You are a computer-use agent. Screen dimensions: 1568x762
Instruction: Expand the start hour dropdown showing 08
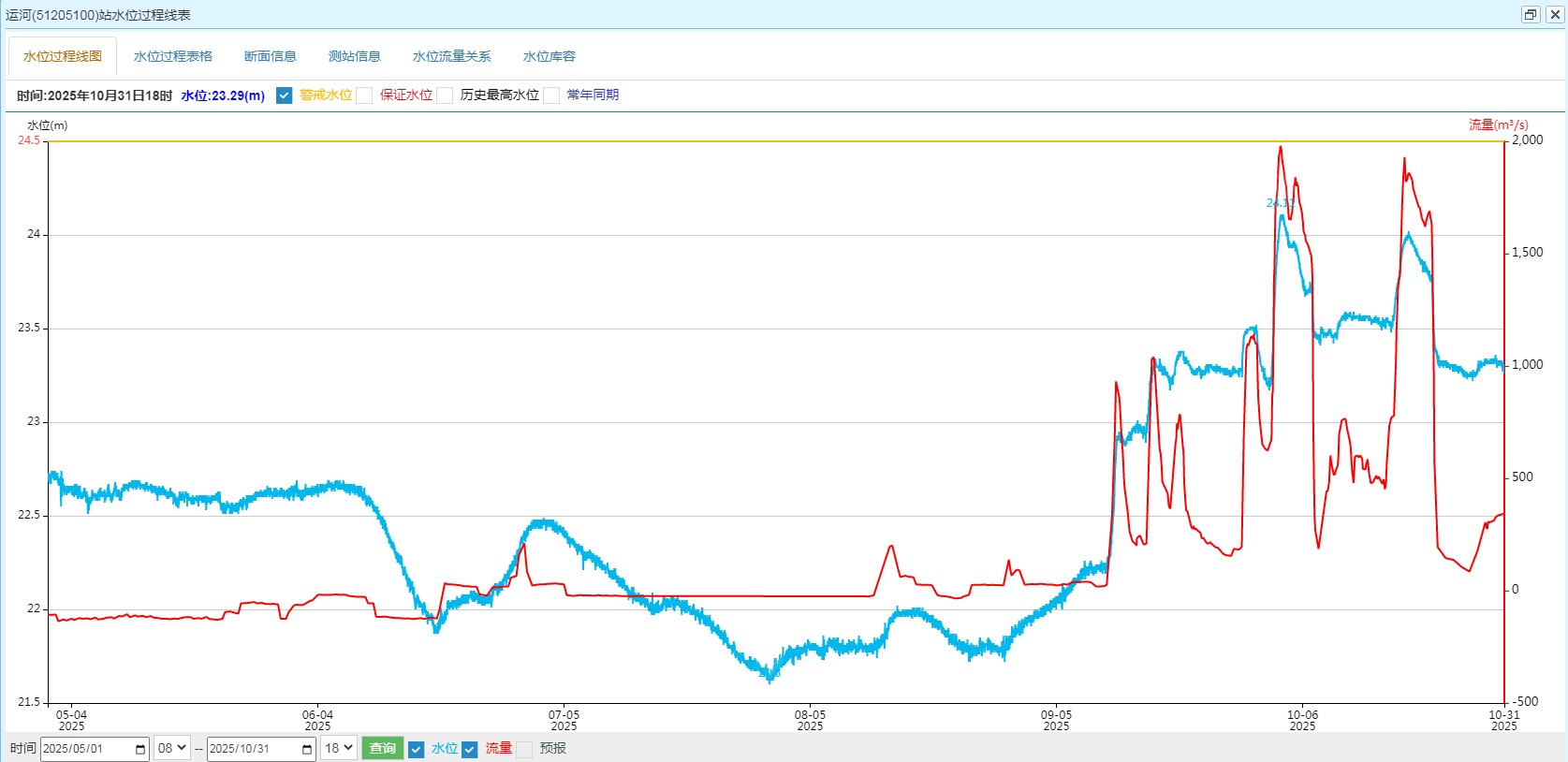pos(171,748)
